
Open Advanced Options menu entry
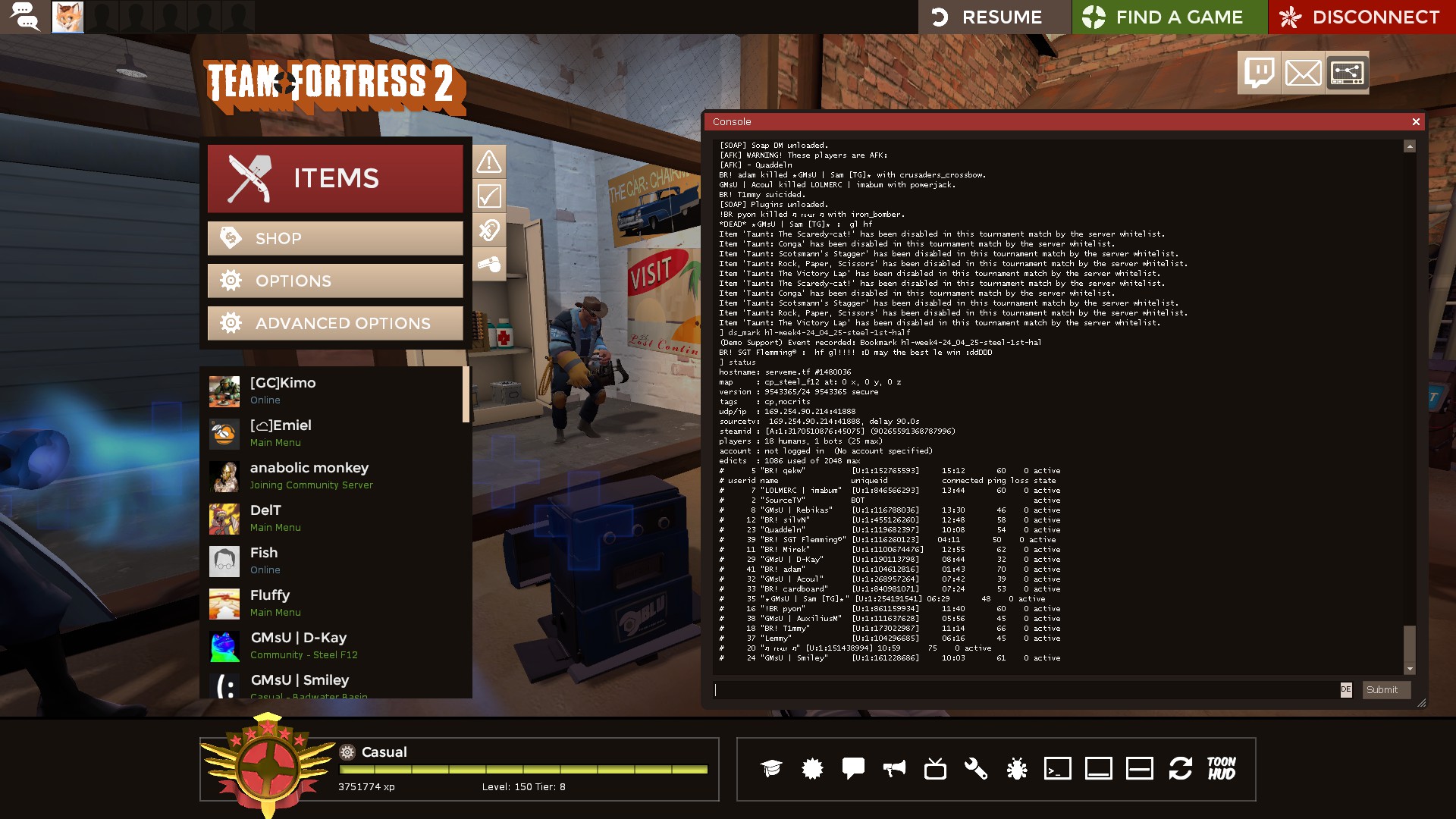coord(335,324)
